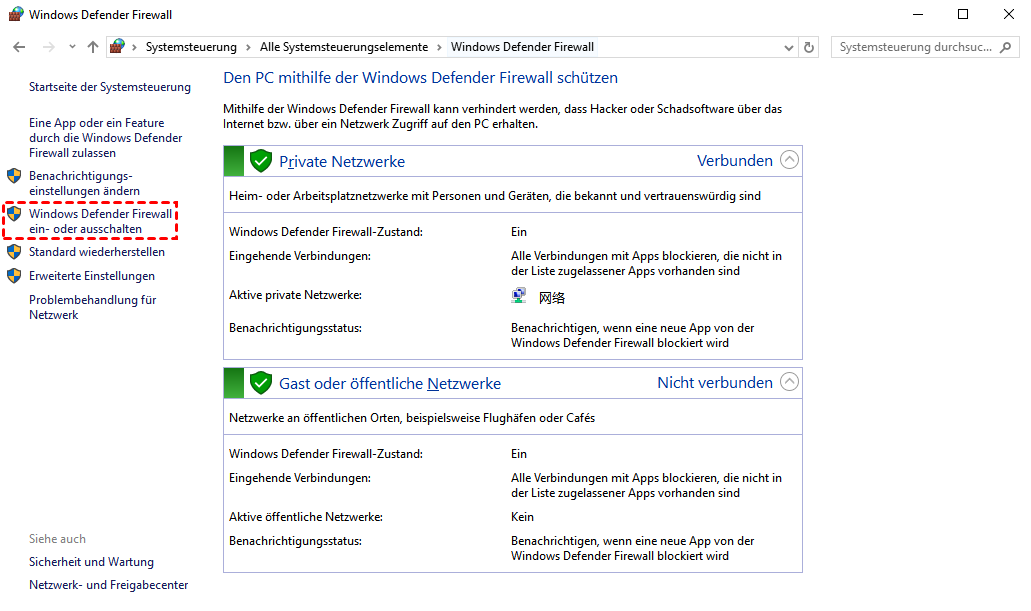Collapse the Private Netzwerke section chevron
This screenshot has height=611, width=1031.
pyautogui.click(x=789, y=160)
